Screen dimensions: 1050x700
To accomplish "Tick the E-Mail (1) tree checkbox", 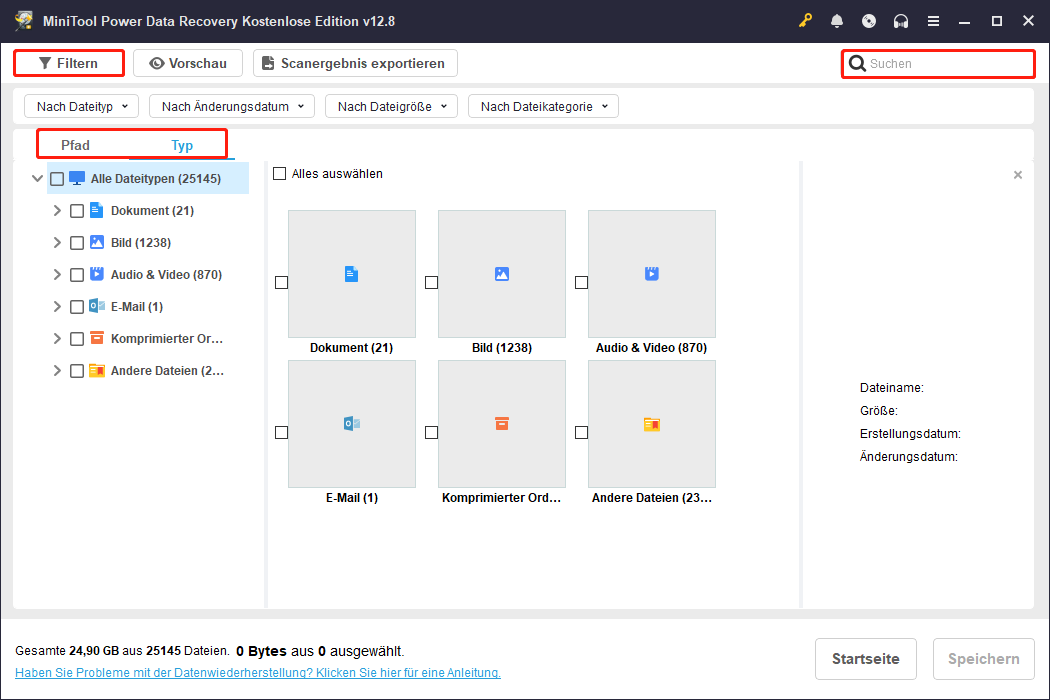I will (77, 307).
